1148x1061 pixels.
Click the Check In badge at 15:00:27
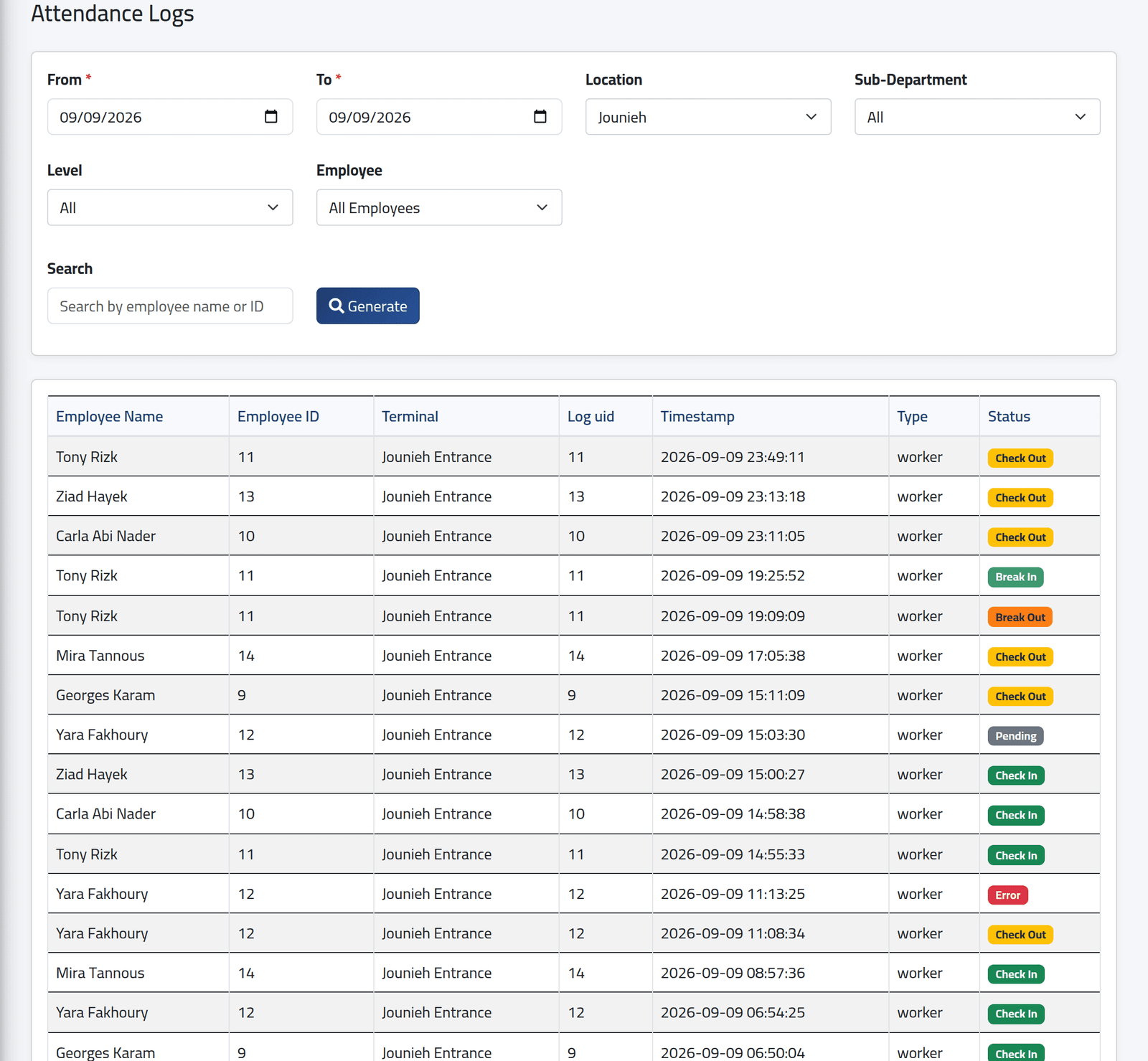pyautogui.click(x=1016, y=775)
